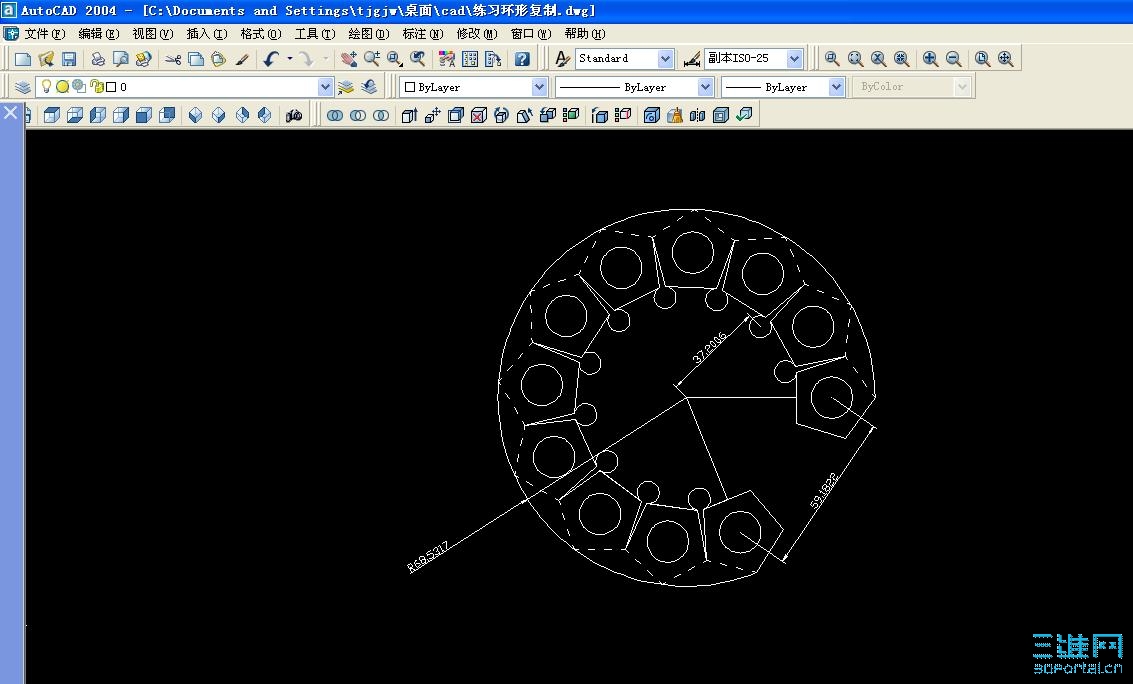Image resolution: width=1133 pixels, height=684 pixels.
Task: Click Make Object's Layer Current
Action: coord(346,87)
